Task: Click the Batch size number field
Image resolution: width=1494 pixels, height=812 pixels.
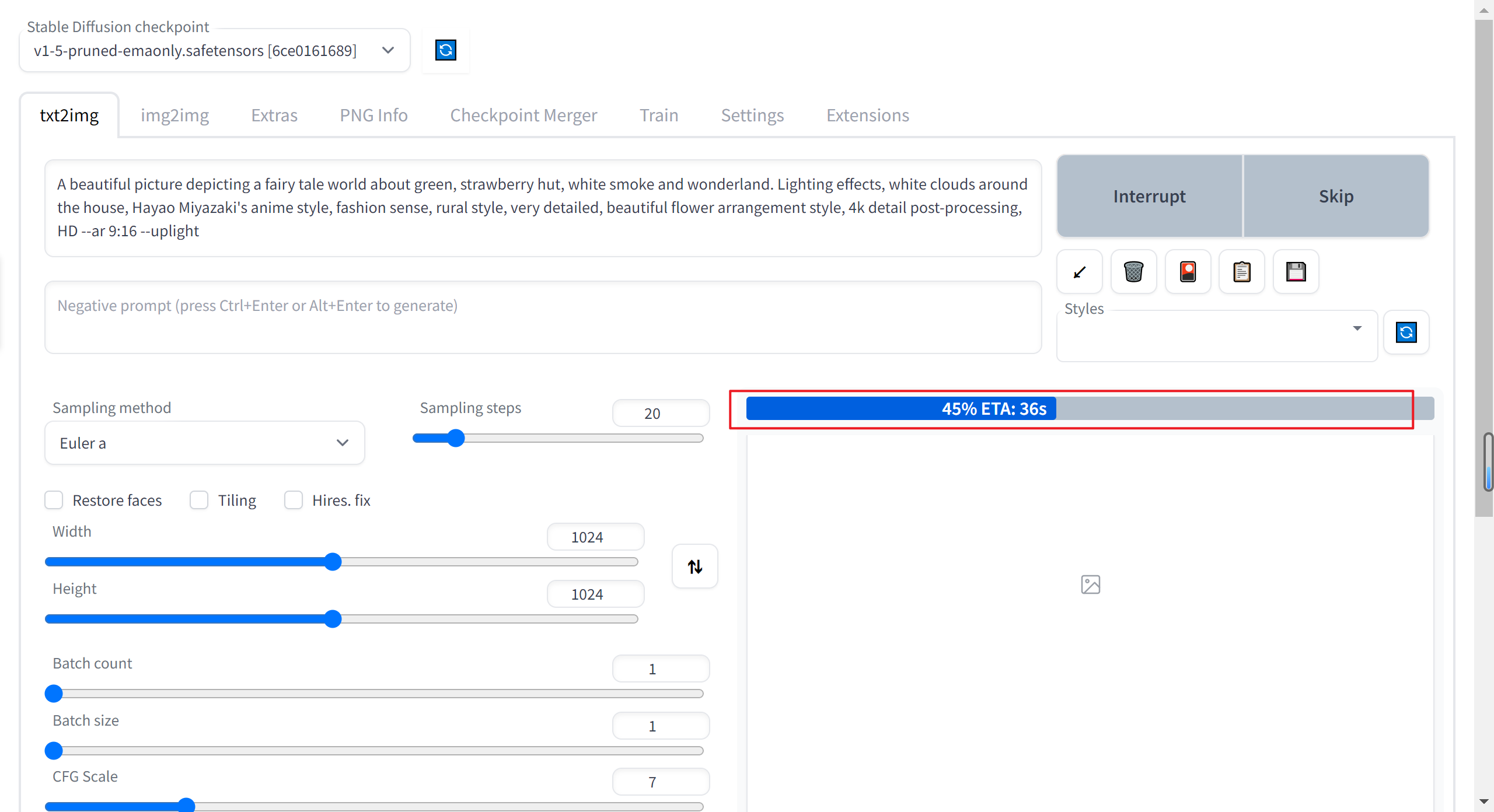Action: click(661, 726)
